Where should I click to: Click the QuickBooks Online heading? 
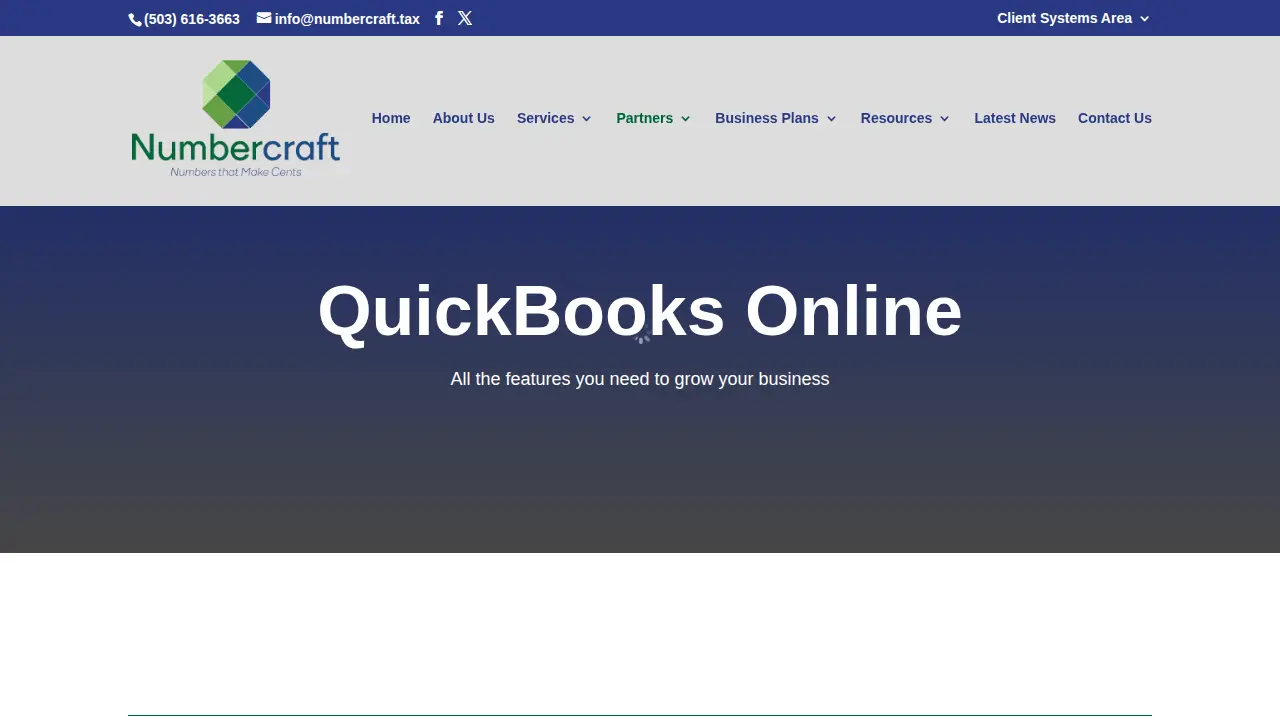point(640,311)
